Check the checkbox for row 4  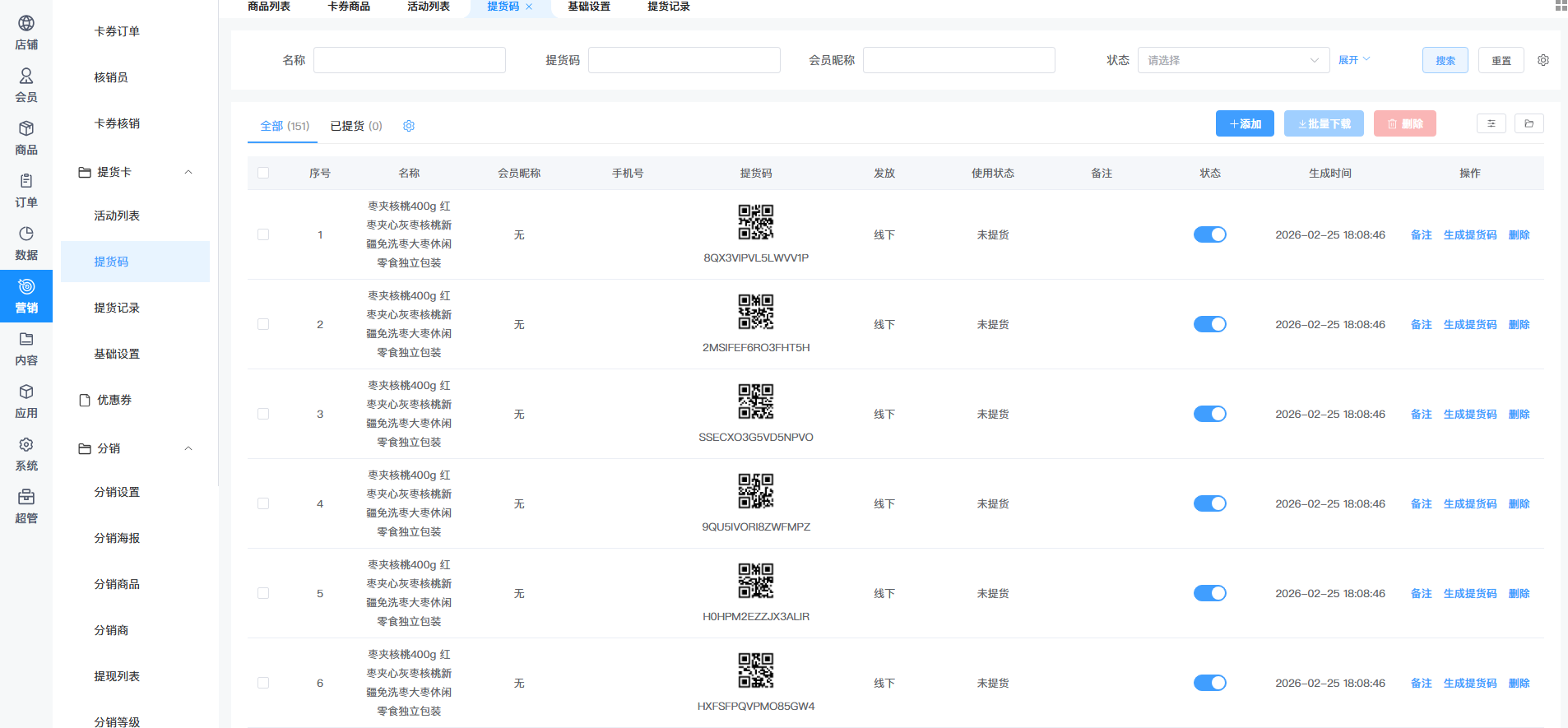point(263,503)
